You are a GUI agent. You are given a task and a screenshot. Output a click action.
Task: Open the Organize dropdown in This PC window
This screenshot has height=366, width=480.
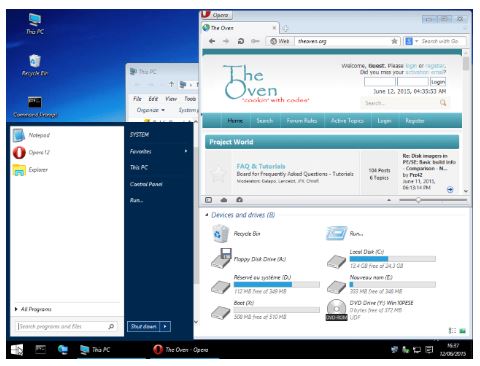coord(151,110)
